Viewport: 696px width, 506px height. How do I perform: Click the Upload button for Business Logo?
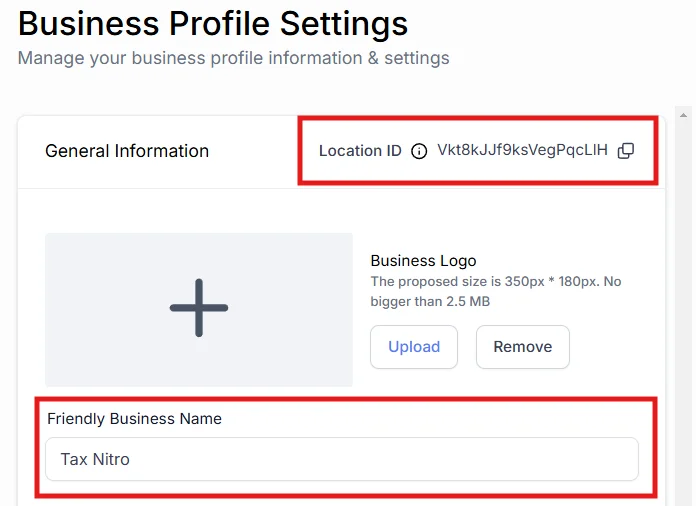(x=414, y=347)
